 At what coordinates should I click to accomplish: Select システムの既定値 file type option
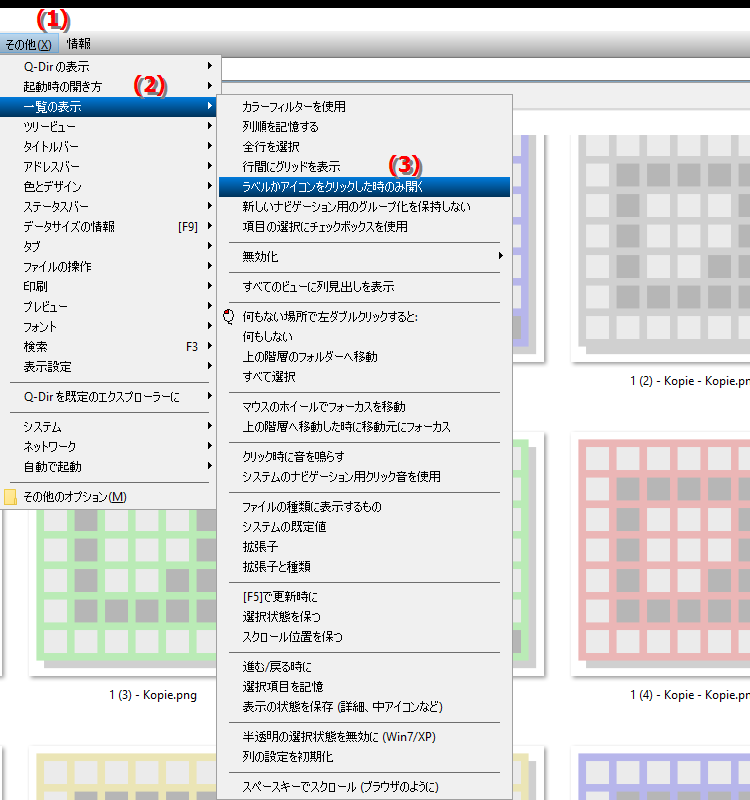click(x=364, y=527)
